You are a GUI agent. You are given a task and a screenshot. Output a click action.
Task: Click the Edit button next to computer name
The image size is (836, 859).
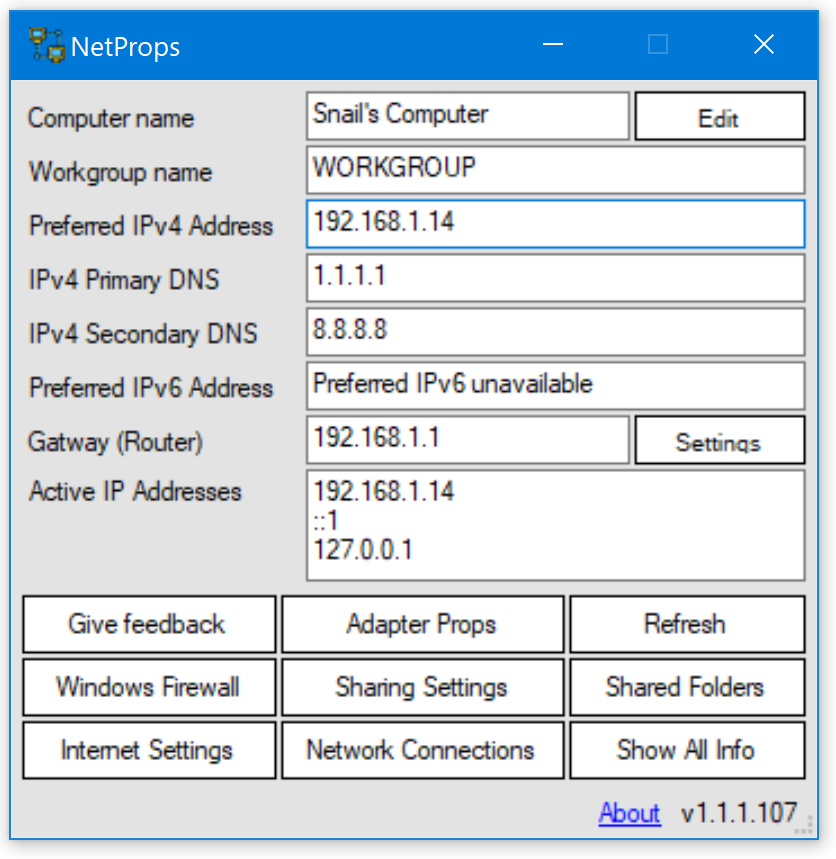719,116
